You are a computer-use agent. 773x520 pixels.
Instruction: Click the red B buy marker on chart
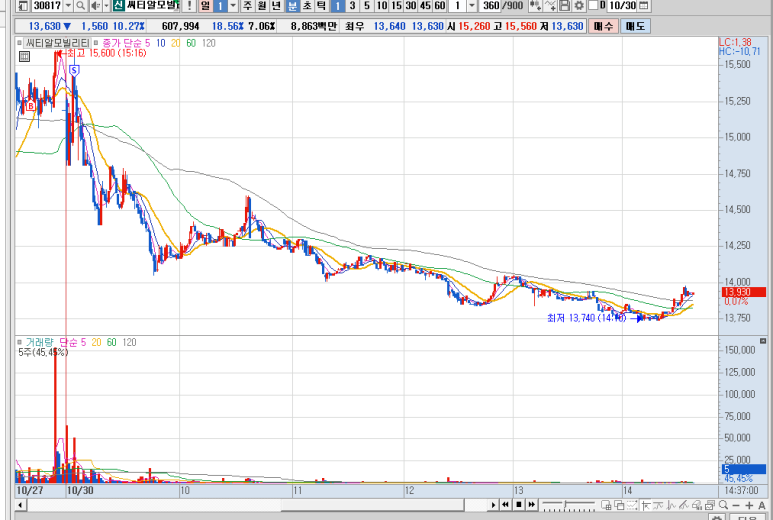click(31, 106)
